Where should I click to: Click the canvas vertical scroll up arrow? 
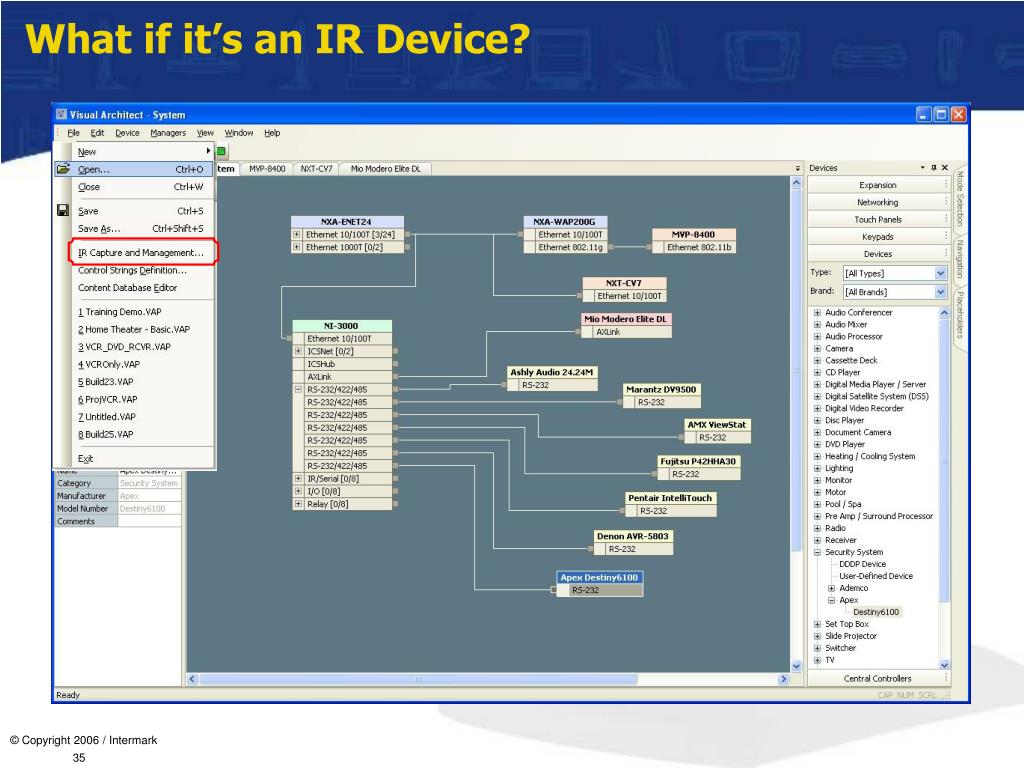coord(796,184)
